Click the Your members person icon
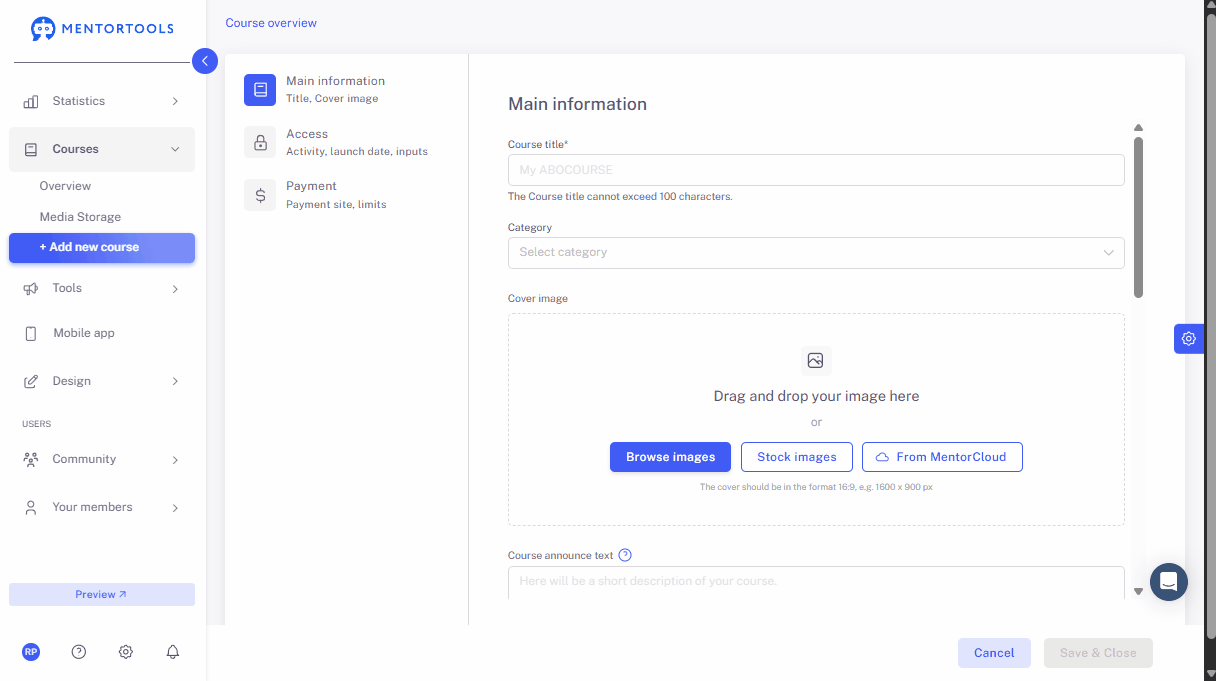This screenshot has width=1216, height=681. (x=31, y=507)
